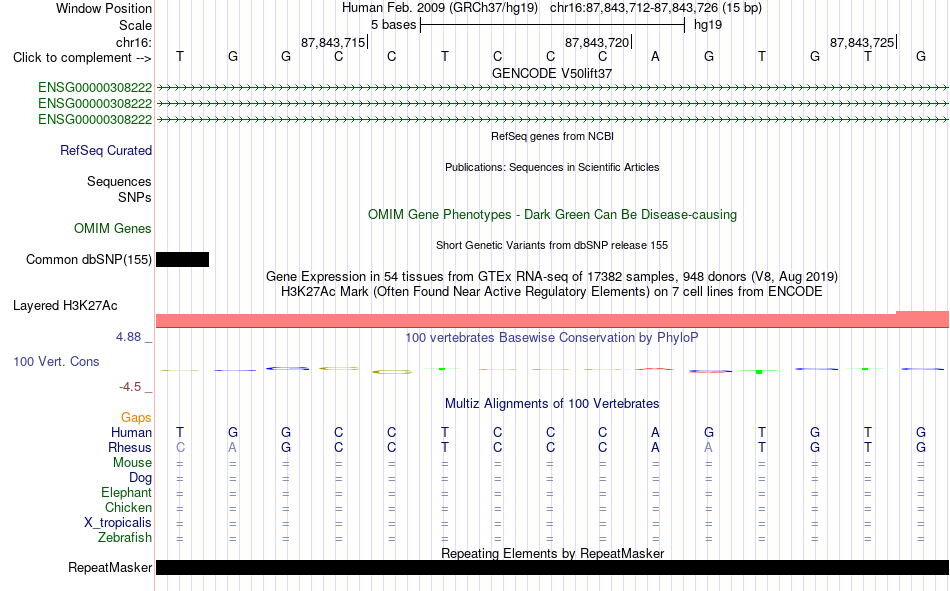Click the common dbSNP variant black block

coord(182,259)
